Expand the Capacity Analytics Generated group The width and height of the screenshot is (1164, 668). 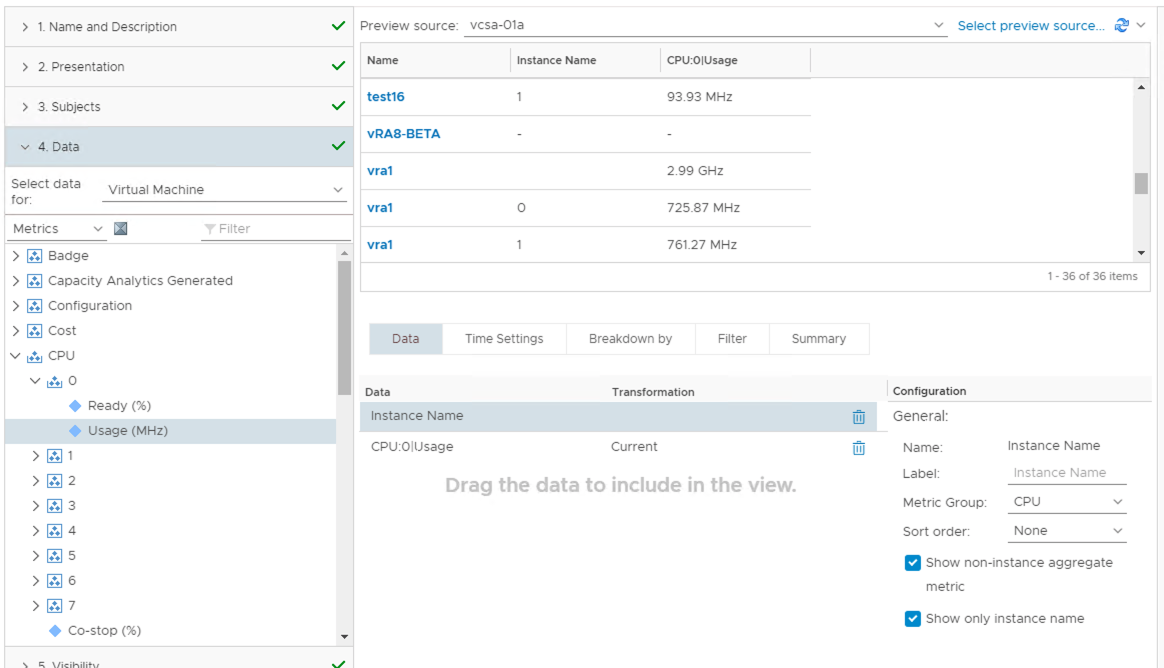tap(16, 281)
